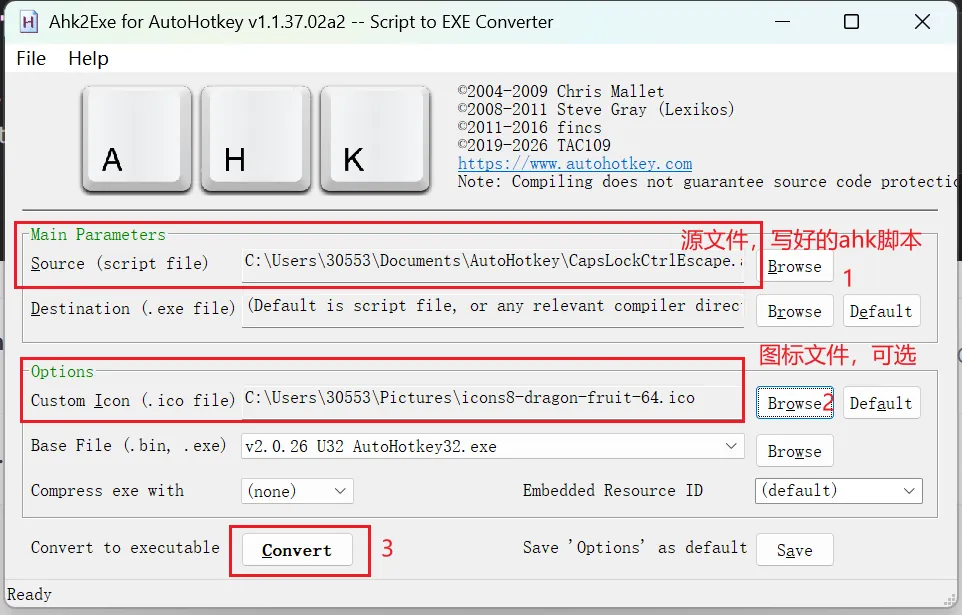The width and height of the screenshot is (962, 615).
Task: Click the Ahk2Exe title bar app icon
Action: click(28, 22)
